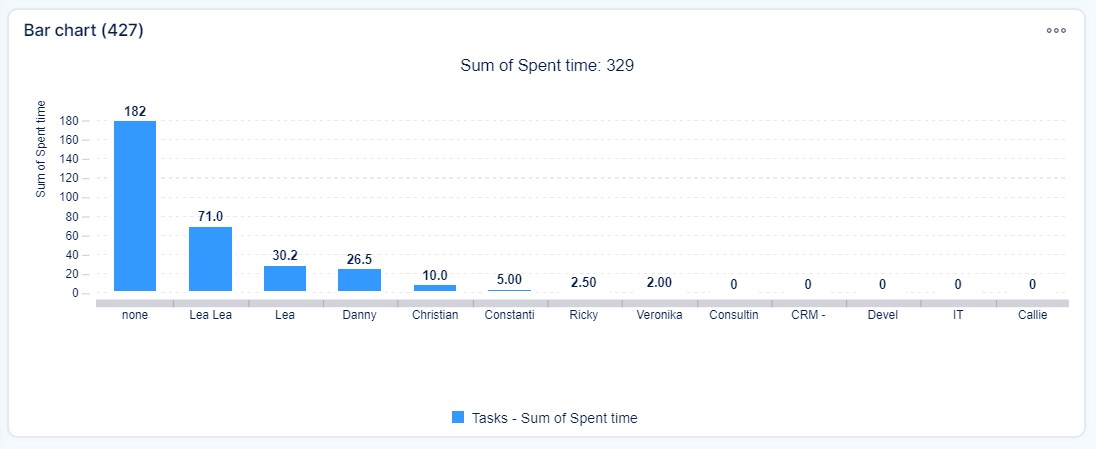Click the 30.2 data label
Screen dimensions: 1096x449
click(285, 255)
